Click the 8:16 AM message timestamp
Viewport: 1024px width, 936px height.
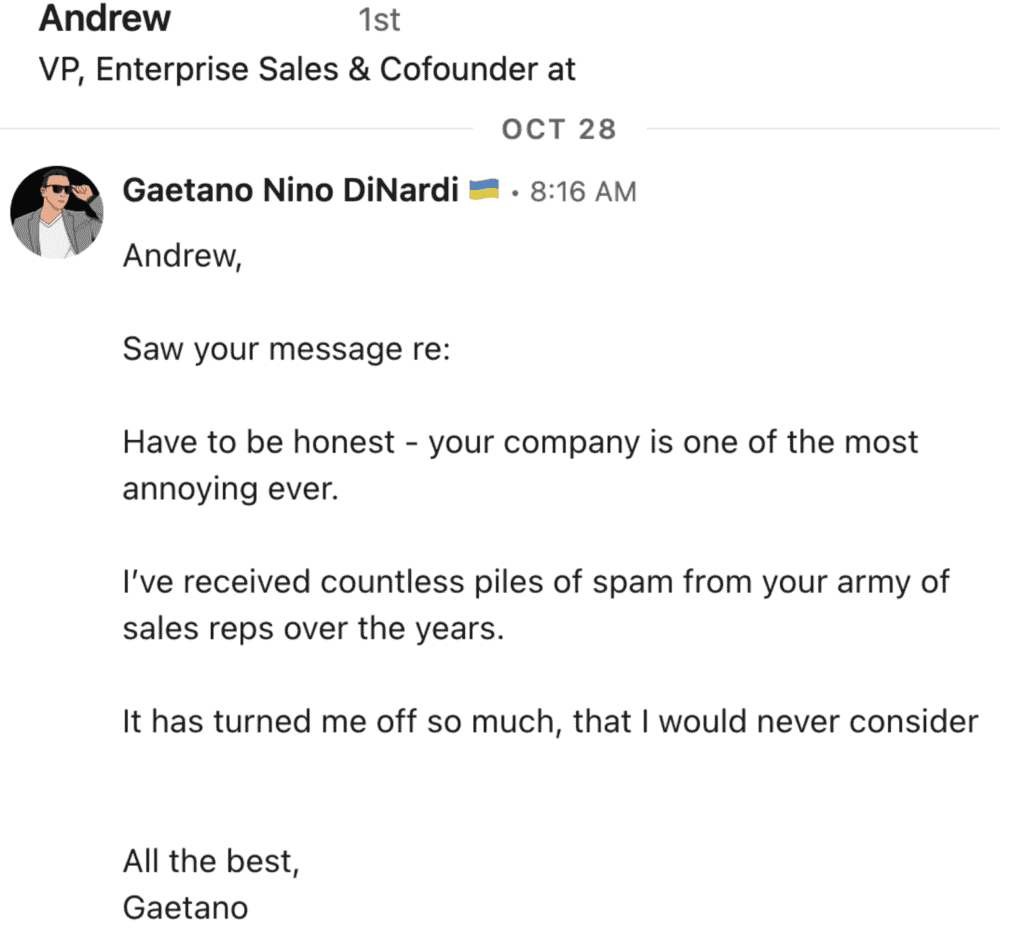[x=582, y=192]
